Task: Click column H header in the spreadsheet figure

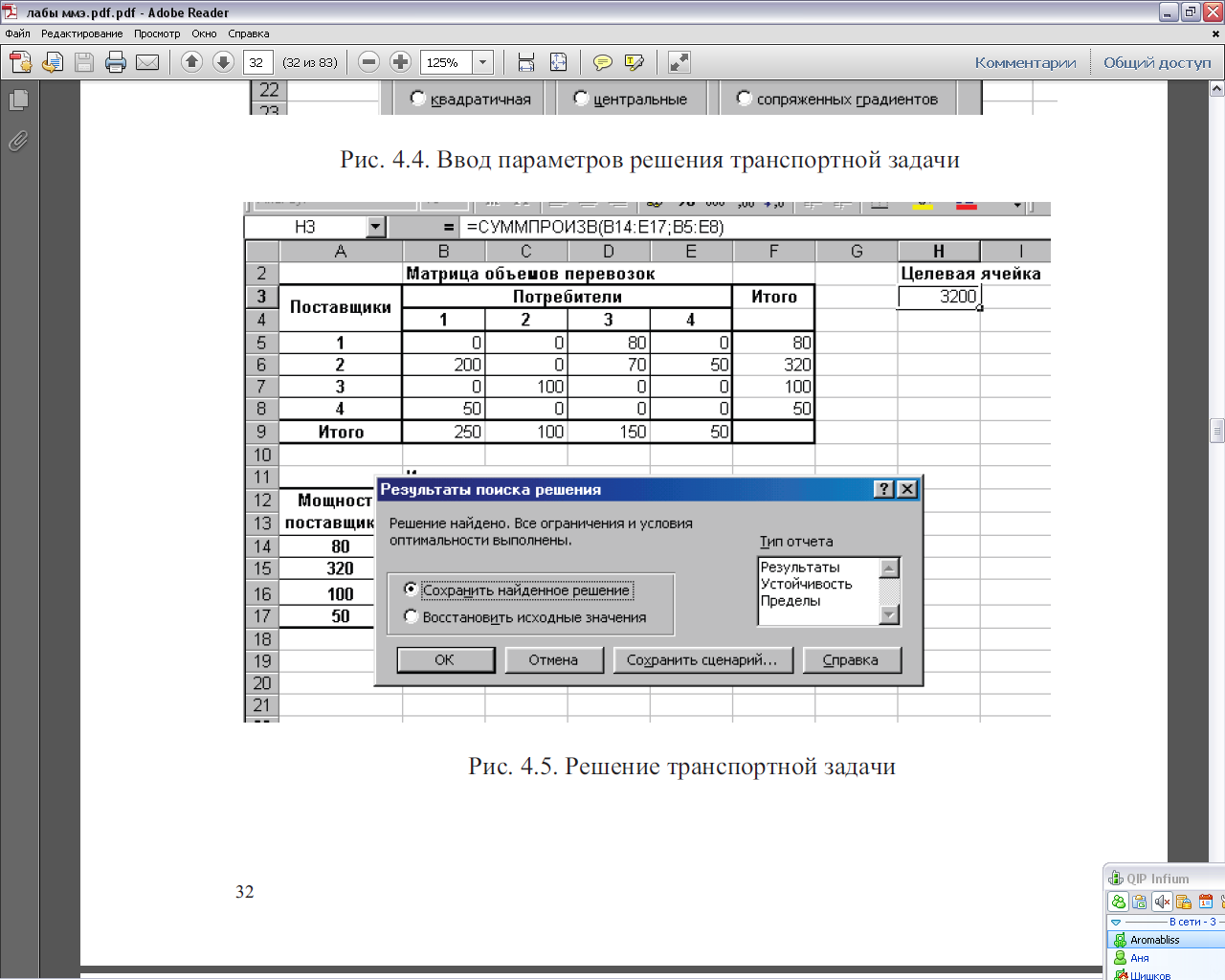Action: (939, 251)
